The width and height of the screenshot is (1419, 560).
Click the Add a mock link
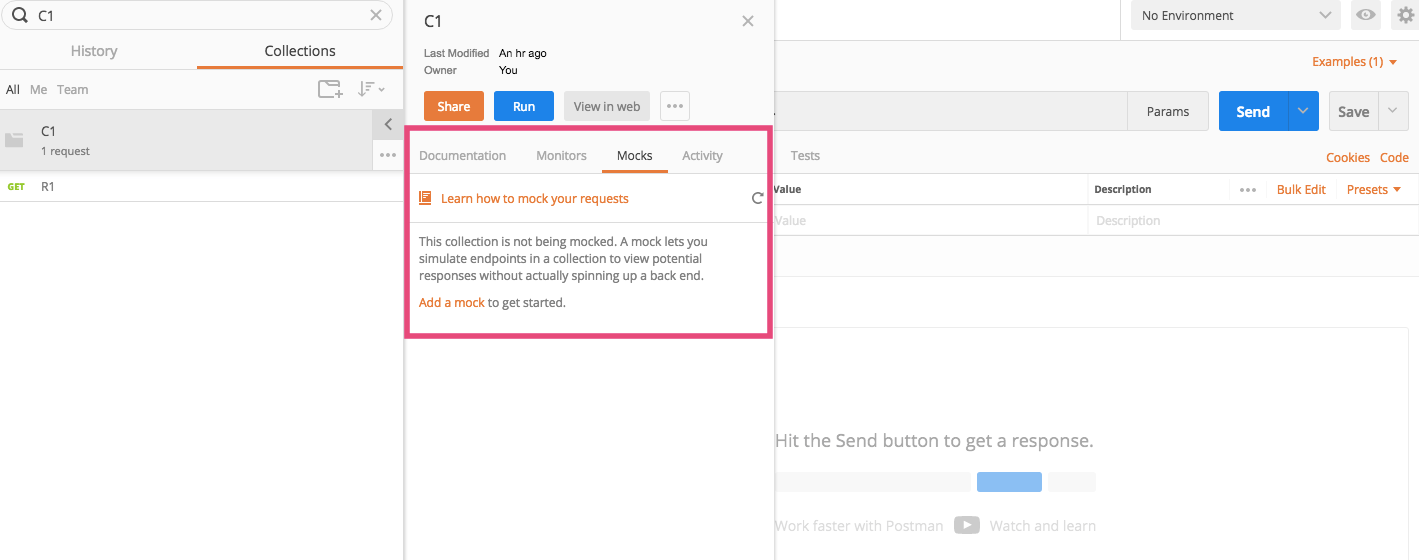[452, 302]
